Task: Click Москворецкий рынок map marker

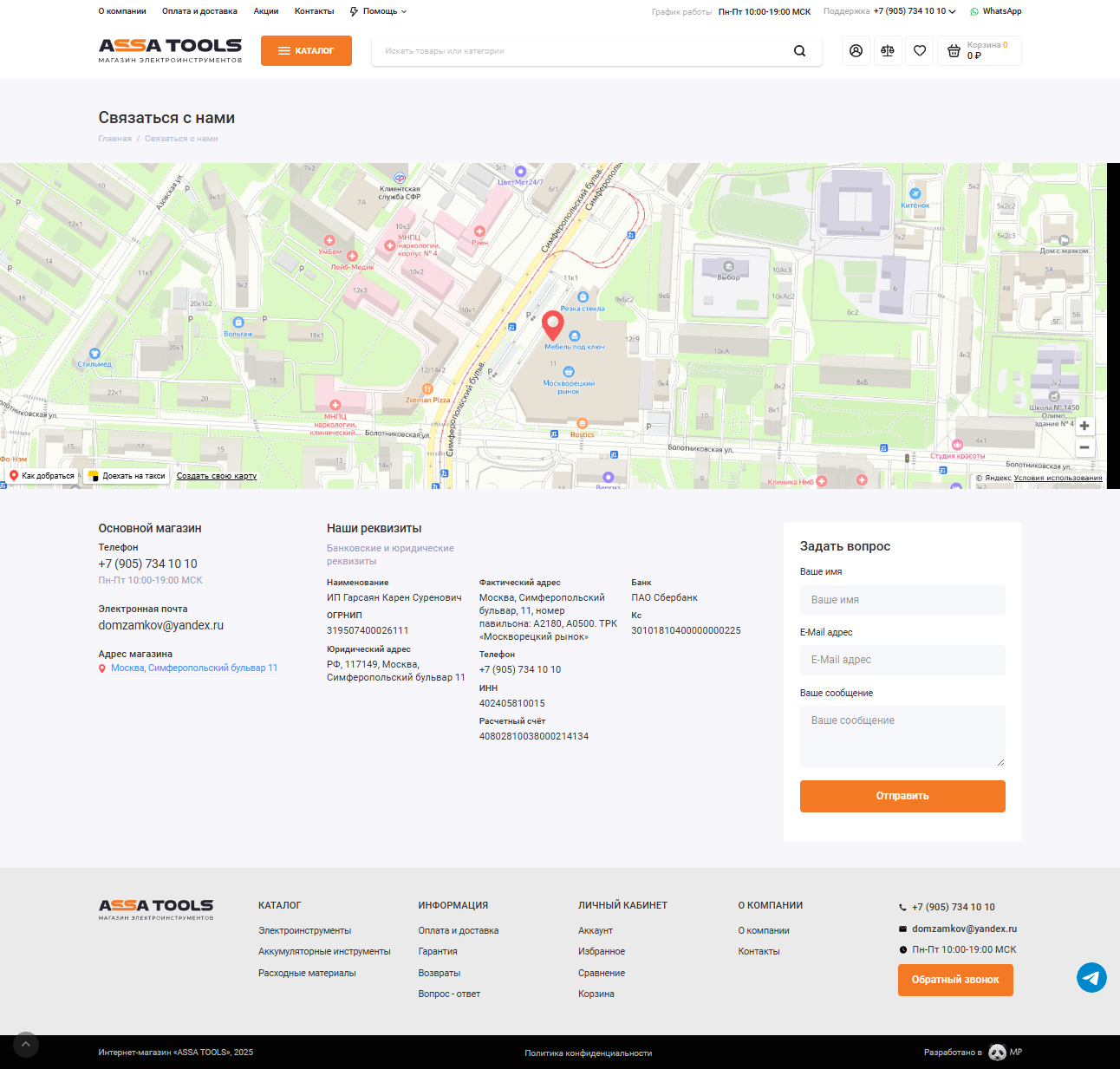Action: tap(569, 372)
